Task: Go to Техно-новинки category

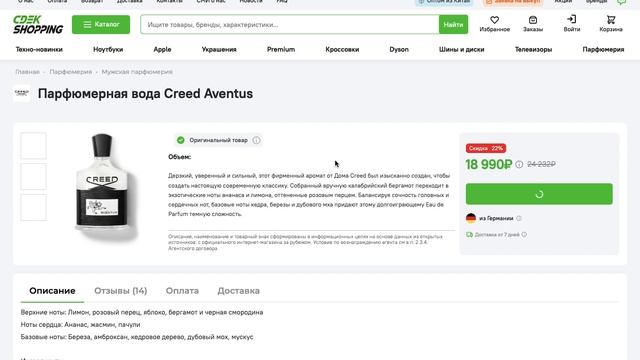Action: pos(39,49)
